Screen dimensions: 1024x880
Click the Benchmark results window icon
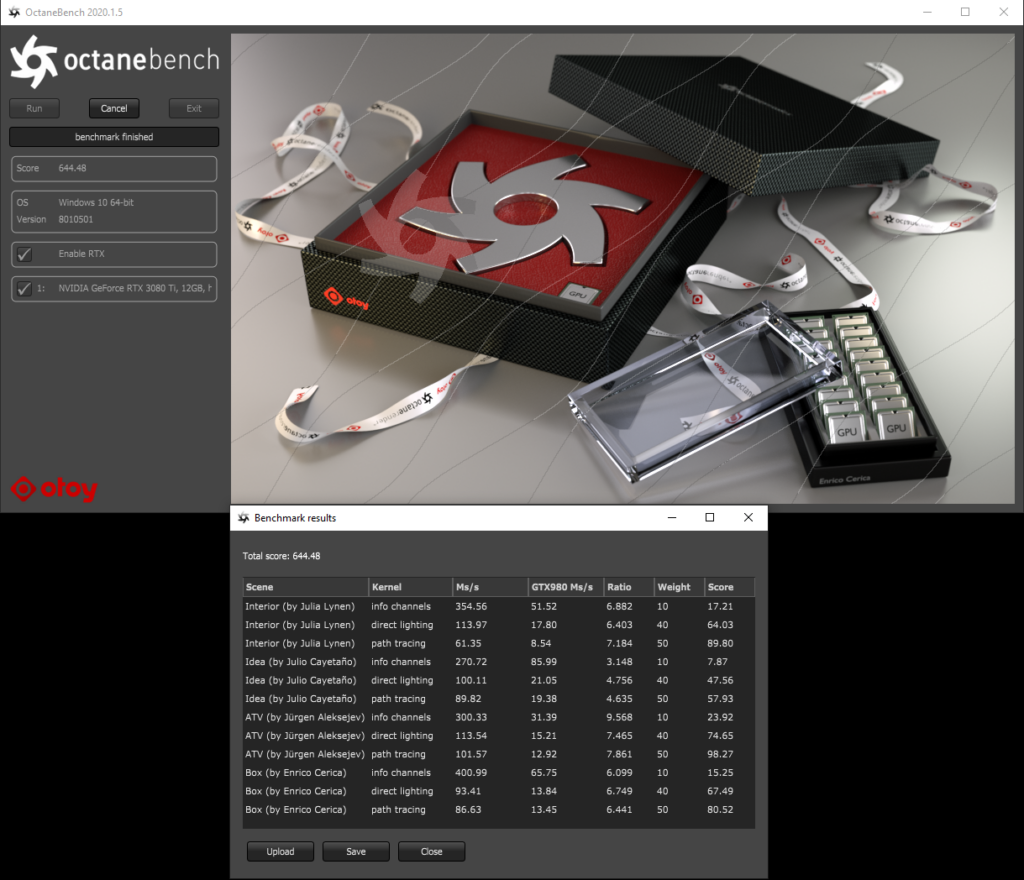pos(242,518)
